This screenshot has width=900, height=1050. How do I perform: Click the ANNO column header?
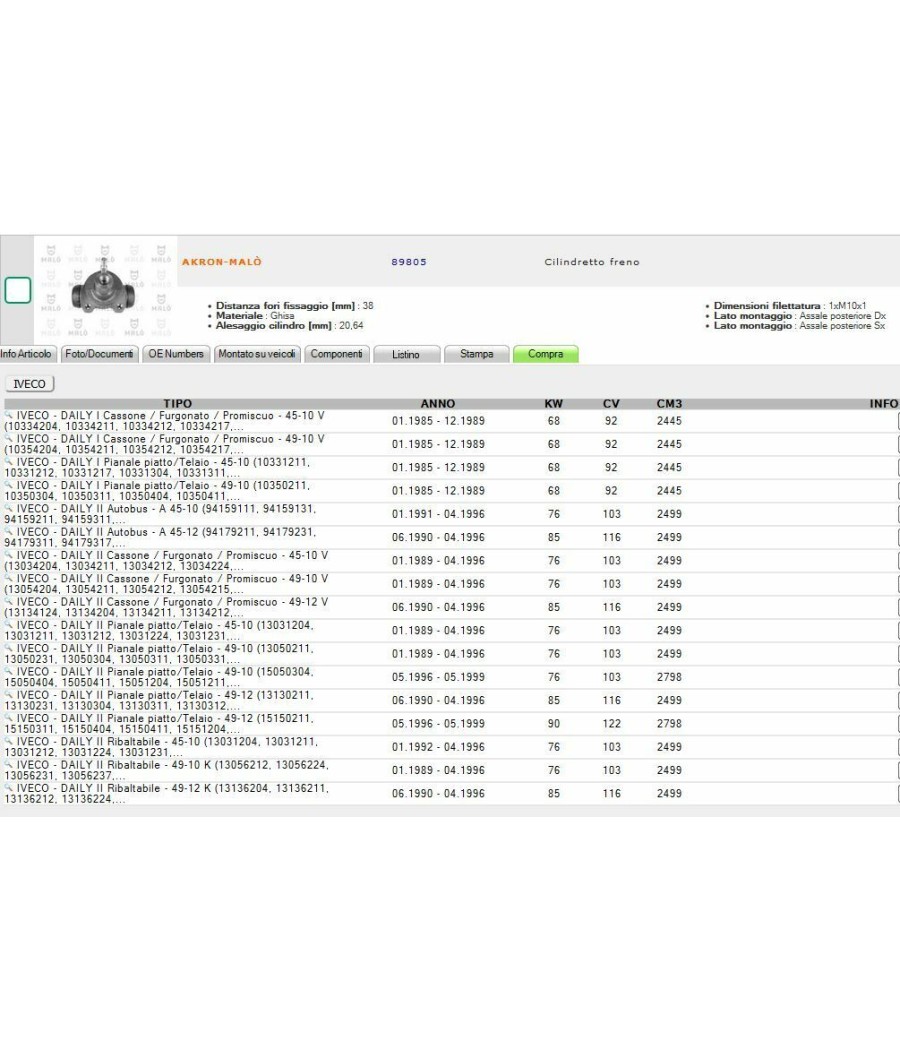click(438, 404)
